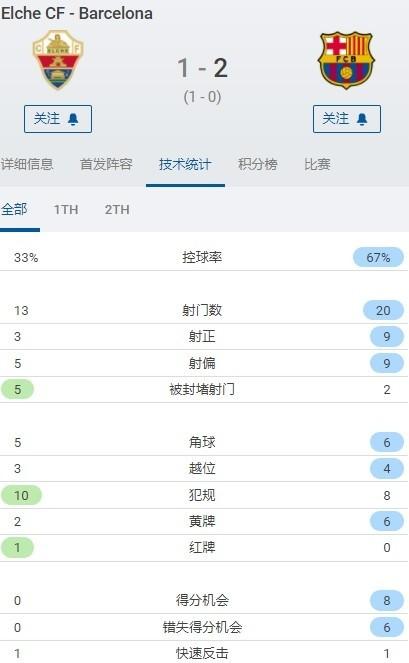Tap bell icon under Barcelona crest
Image resolution: width=409 pixels, height=663 pixels.
pyautogui.click(x=362, y=119)
